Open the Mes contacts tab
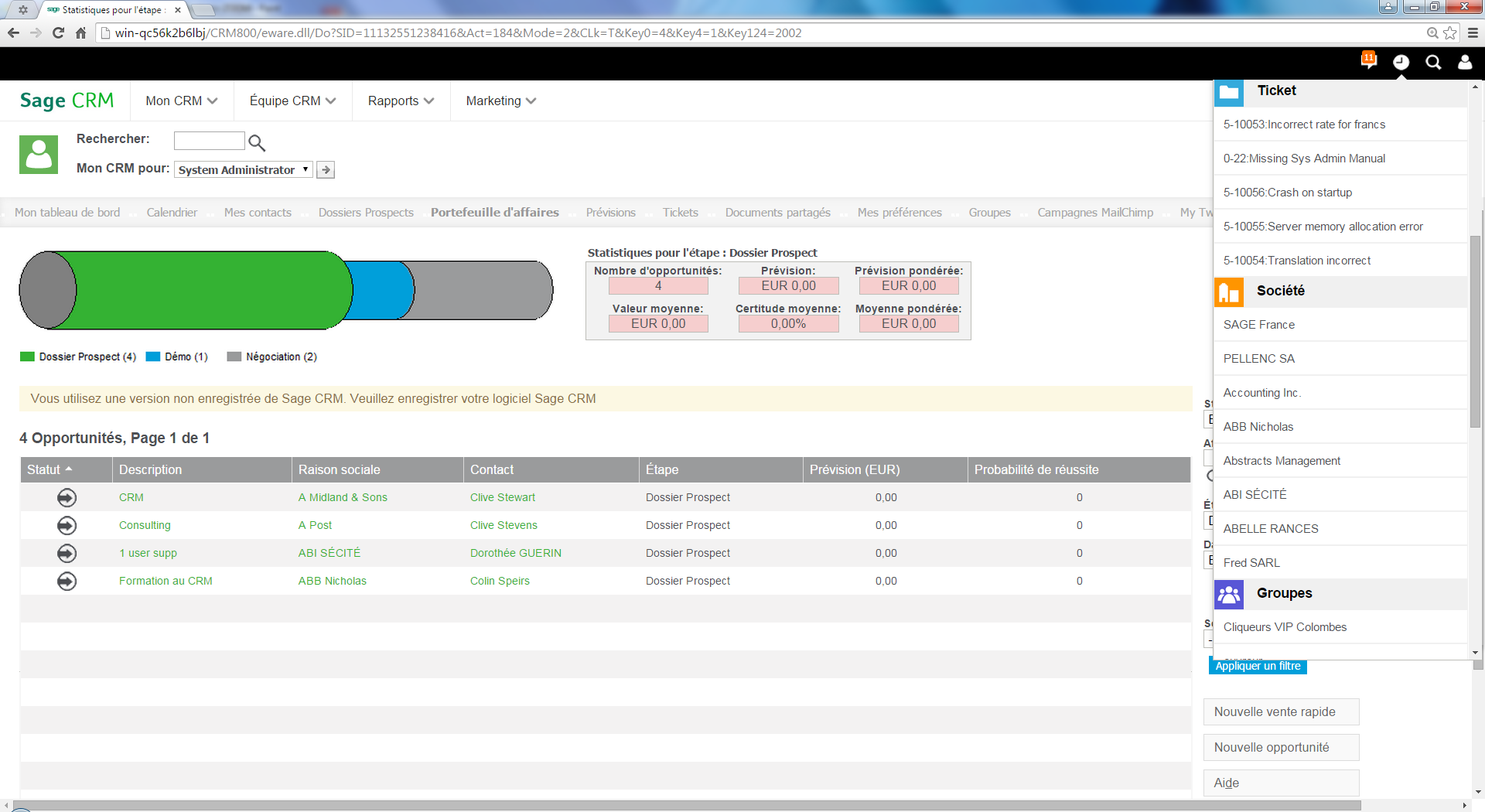Viewport: 1485px width, 812px height. [x=258, y=212]
